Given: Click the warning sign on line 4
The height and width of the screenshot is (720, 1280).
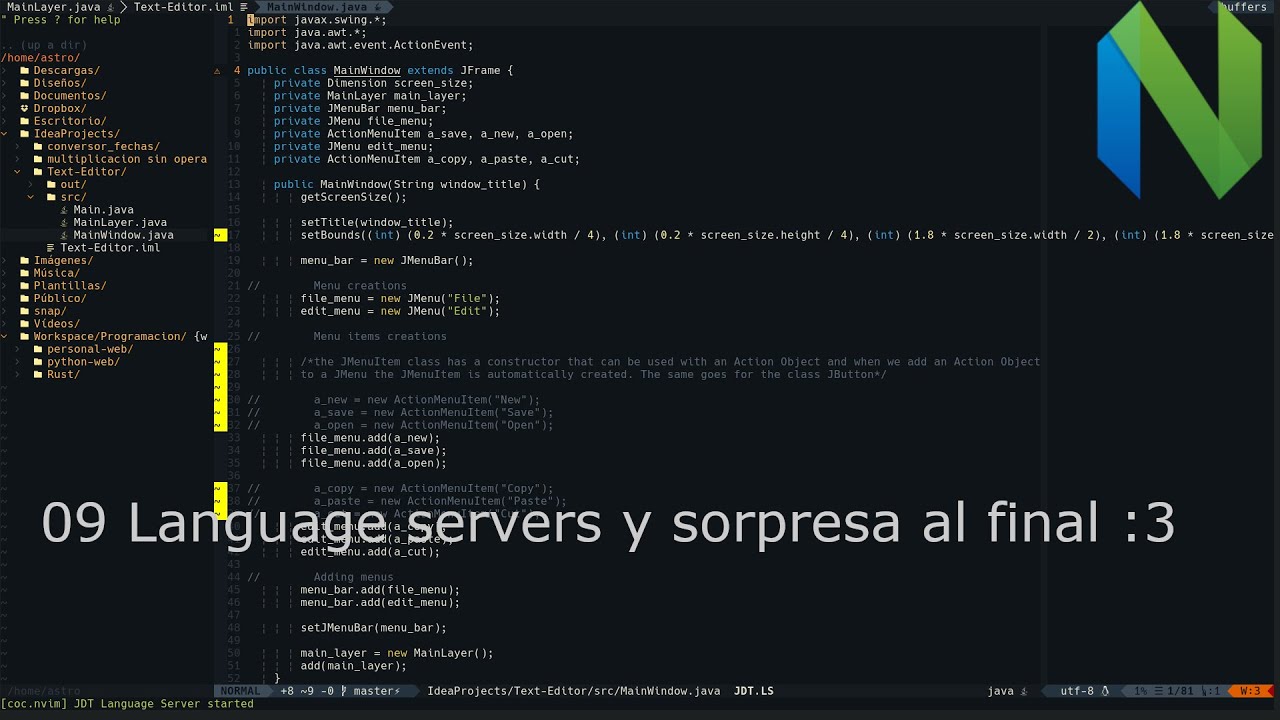Looking at the screenshot, I should tap(218, 71).
